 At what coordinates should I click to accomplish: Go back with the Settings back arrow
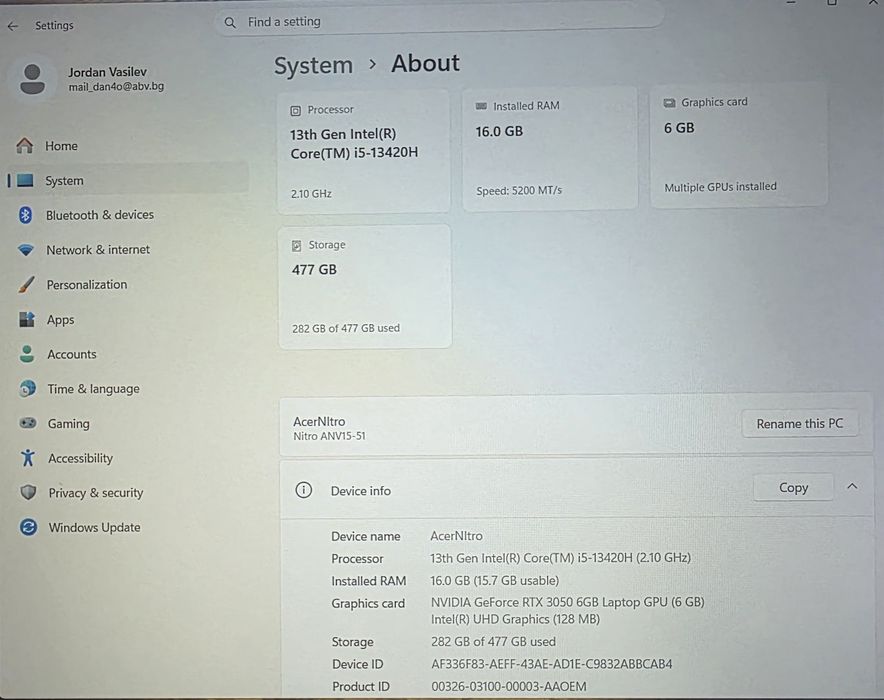(x=13, y=26)
